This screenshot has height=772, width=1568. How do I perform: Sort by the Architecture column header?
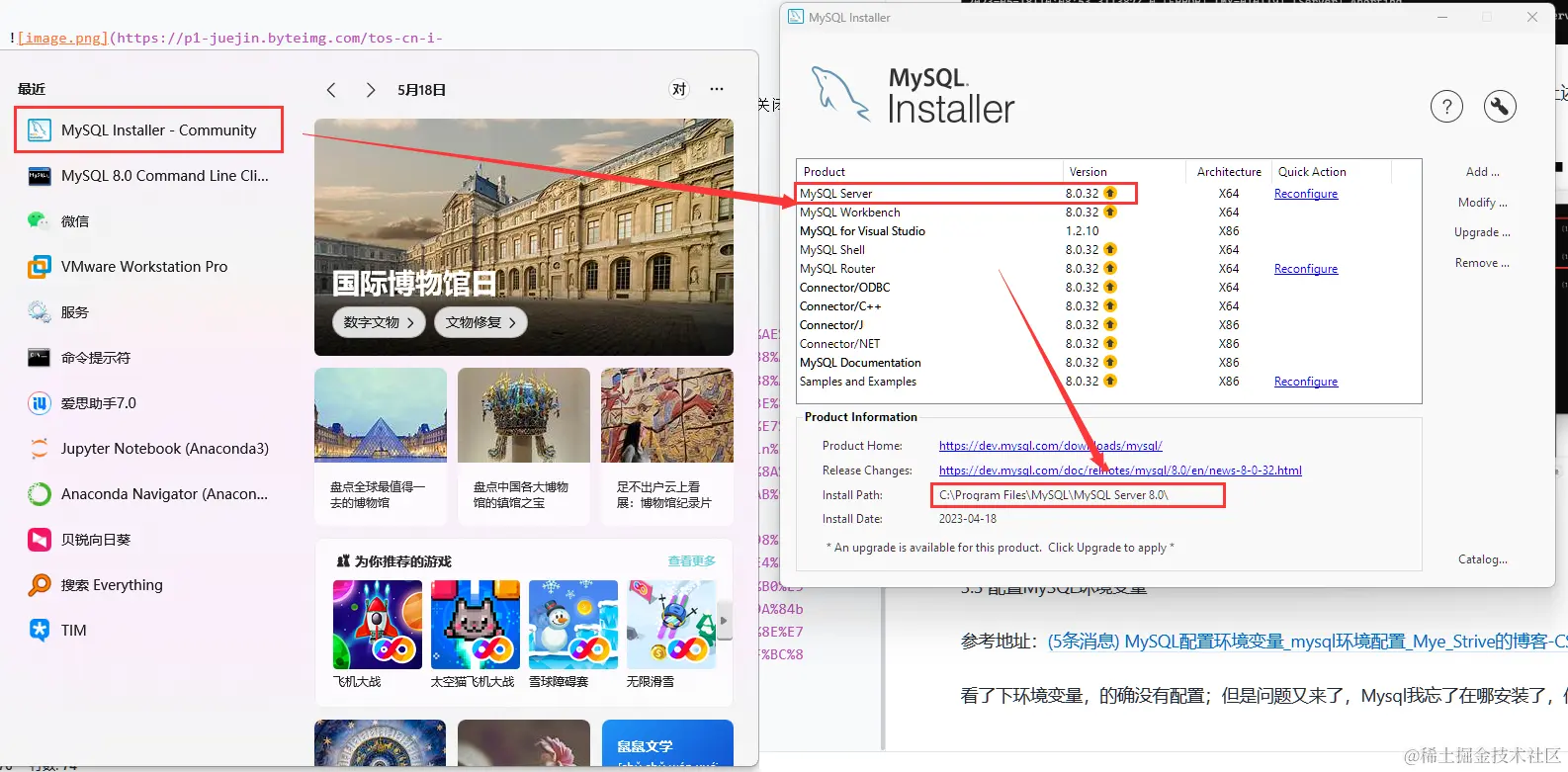point(1229,172)
